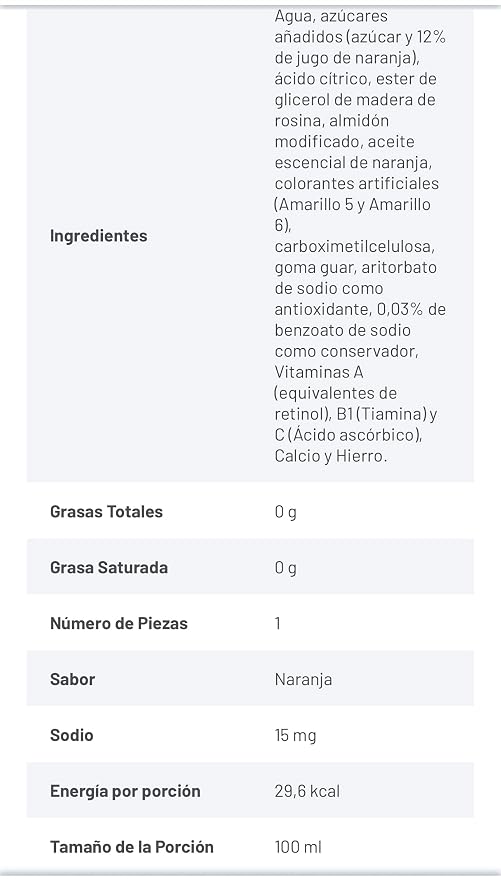Click the Sabor row label
Screen dimensions: 501x879
72,679
